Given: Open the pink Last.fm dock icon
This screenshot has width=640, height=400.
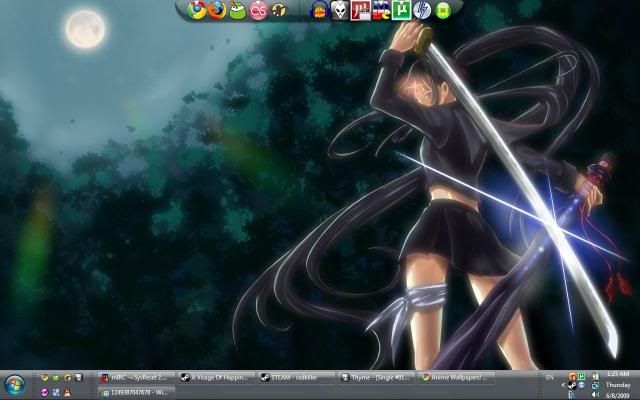Looking at the screenshot, I should click(258, 11).
